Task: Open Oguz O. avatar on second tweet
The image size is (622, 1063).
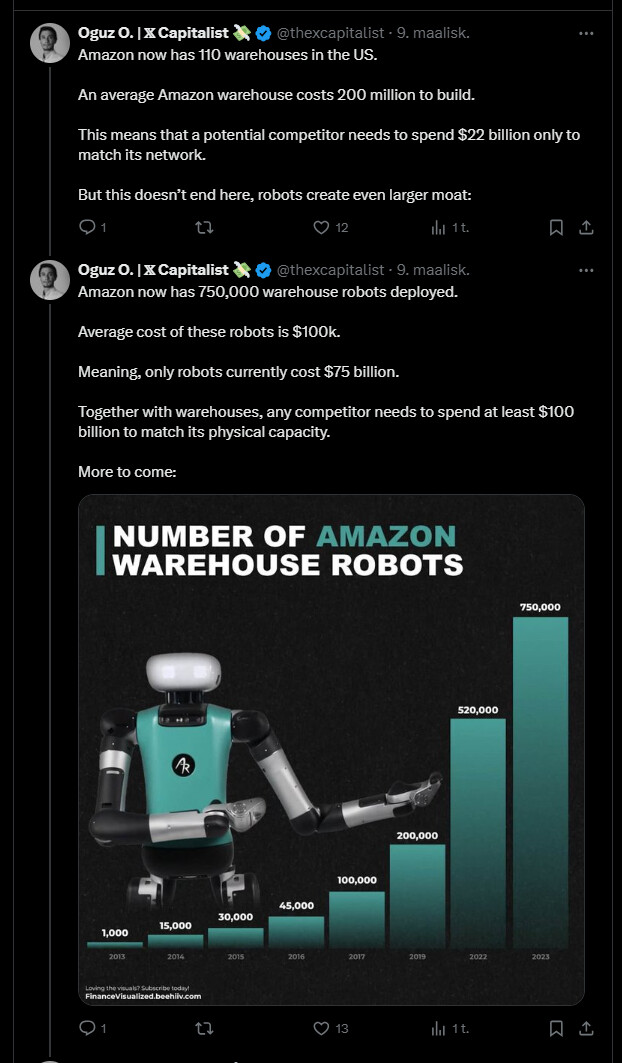Action: point(50,280)
